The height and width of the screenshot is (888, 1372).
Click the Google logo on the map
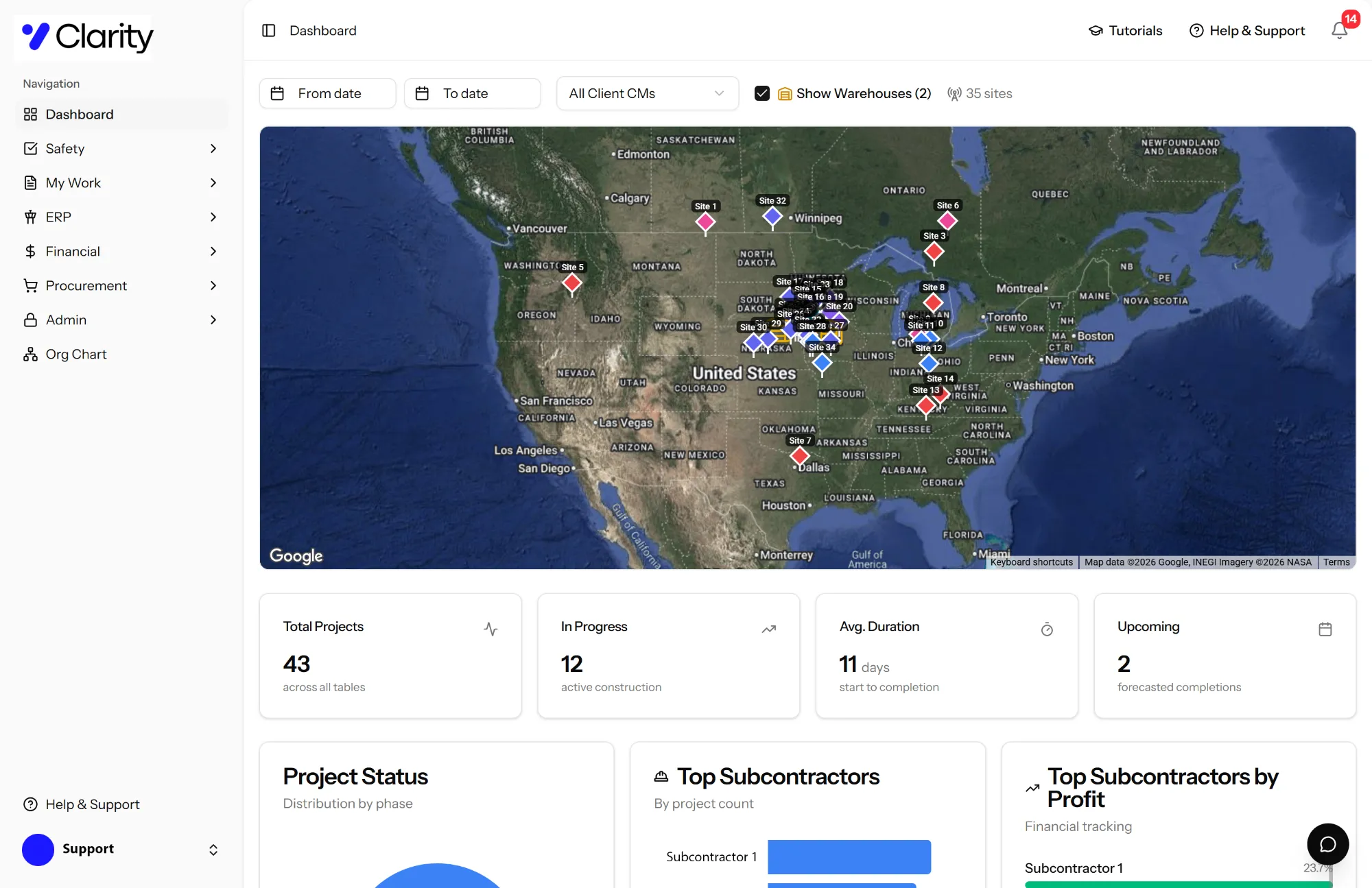coord(296,555)
